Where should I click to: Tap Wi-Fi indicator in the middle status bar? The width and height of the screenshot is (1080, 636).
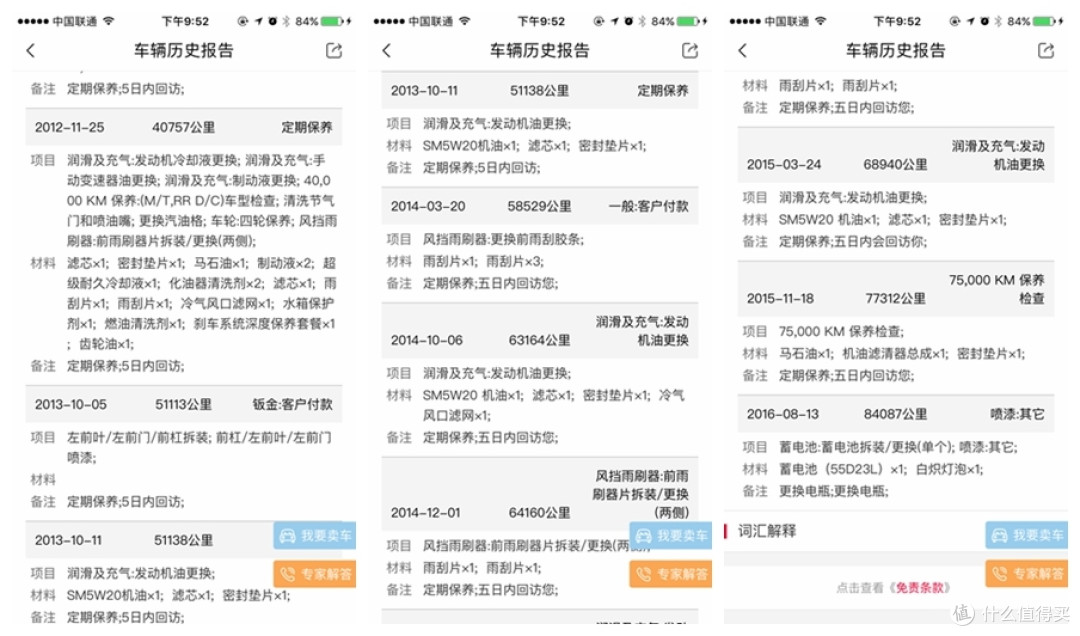[x=465, y=21]
